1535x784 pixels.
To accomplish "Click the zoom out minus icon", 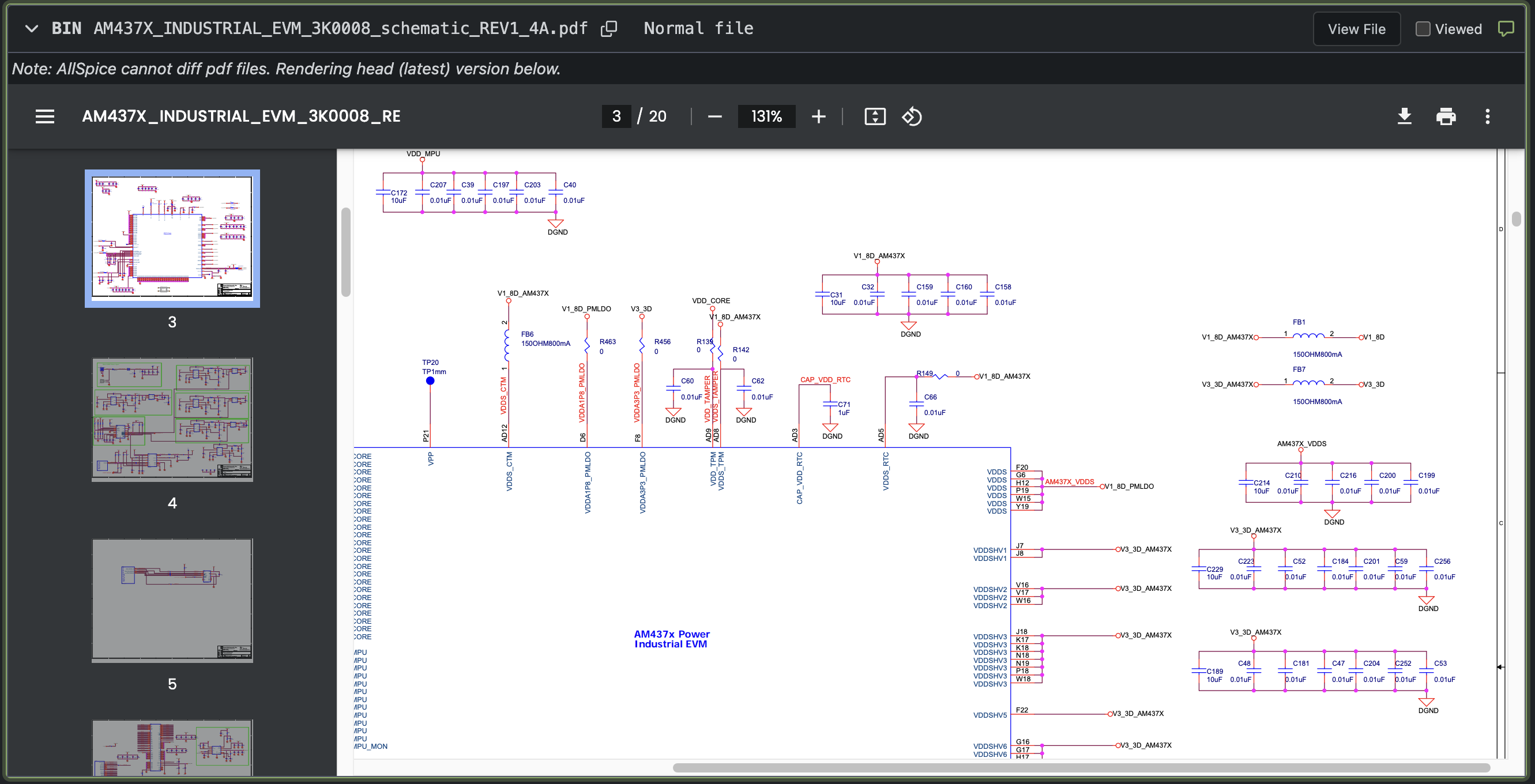I will [714, 116].
